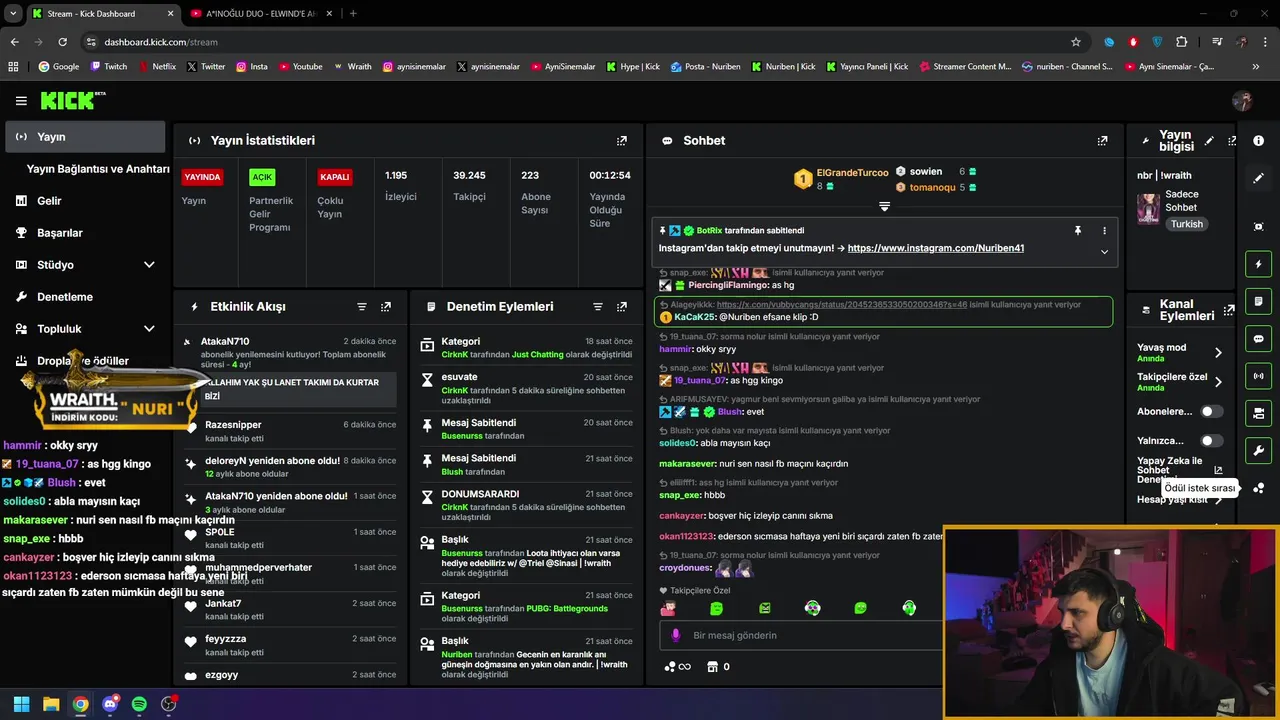Viewport: 1280px width, 720px height.
Task: Open the Yayıncı Paneli | Kick bookmark
Action: [865, 67]
